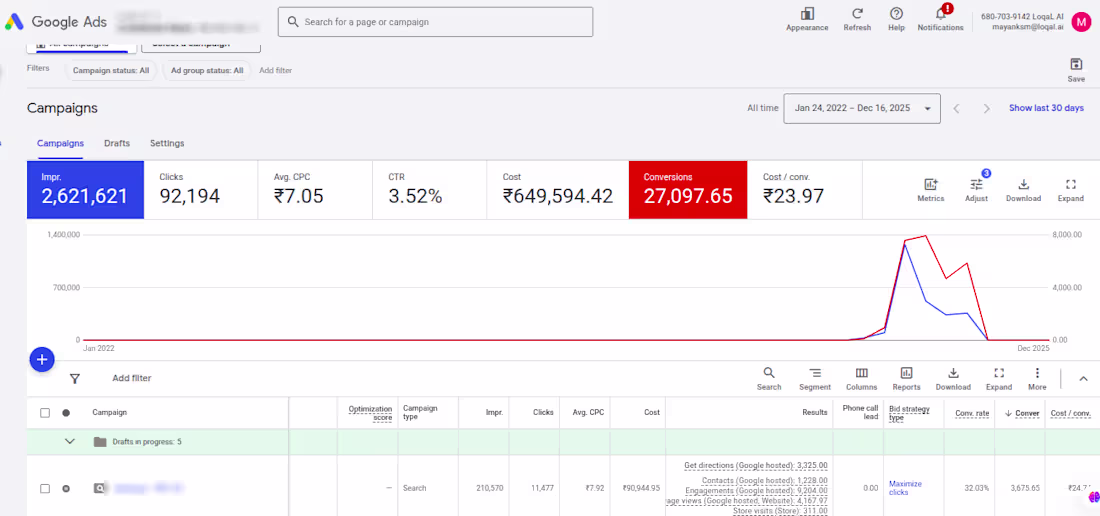The image size is (1100, 516).
Task: Download chart data icon beside Adjust
Action: (x=1024, y=184)
